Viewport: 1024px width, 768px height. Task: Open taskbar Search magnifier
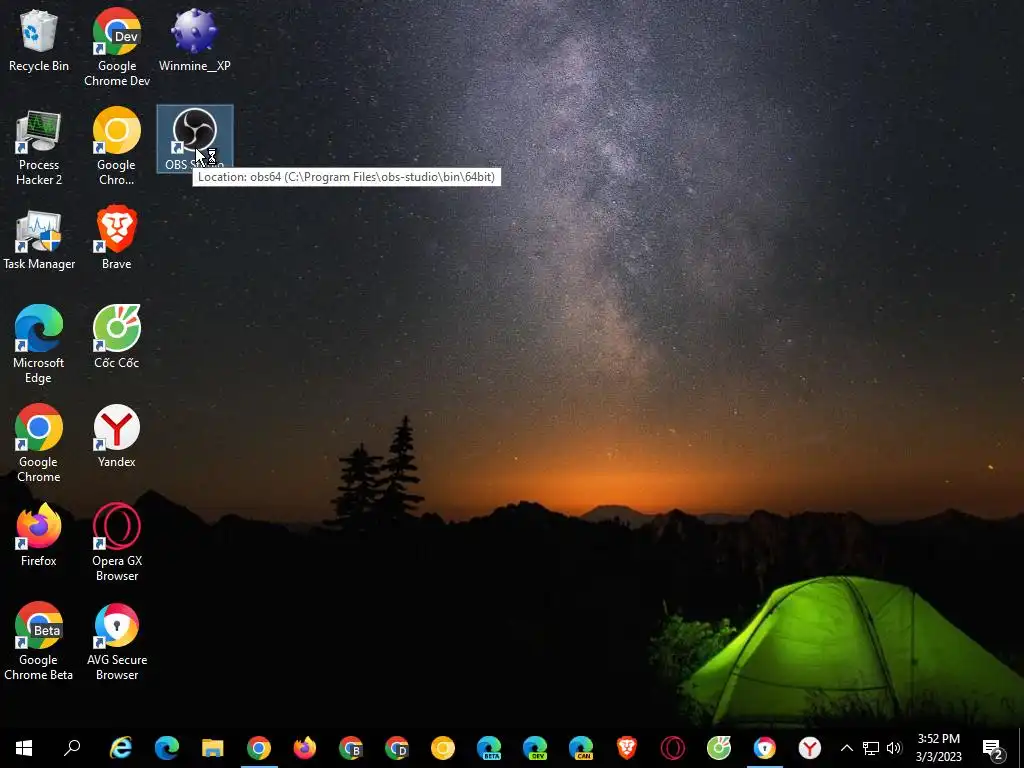[x=72, y=748]
